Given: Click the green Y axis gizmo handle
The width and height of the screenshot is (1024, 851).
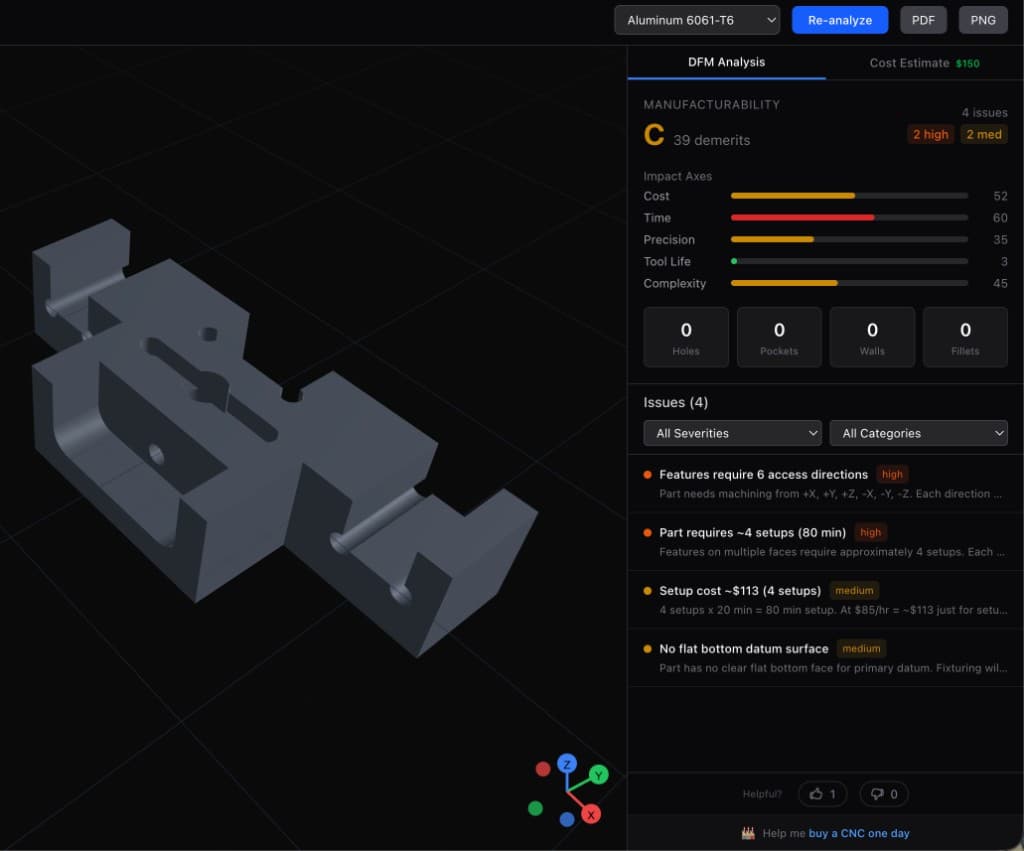Looking at the screenshot, I should (598, 774).
